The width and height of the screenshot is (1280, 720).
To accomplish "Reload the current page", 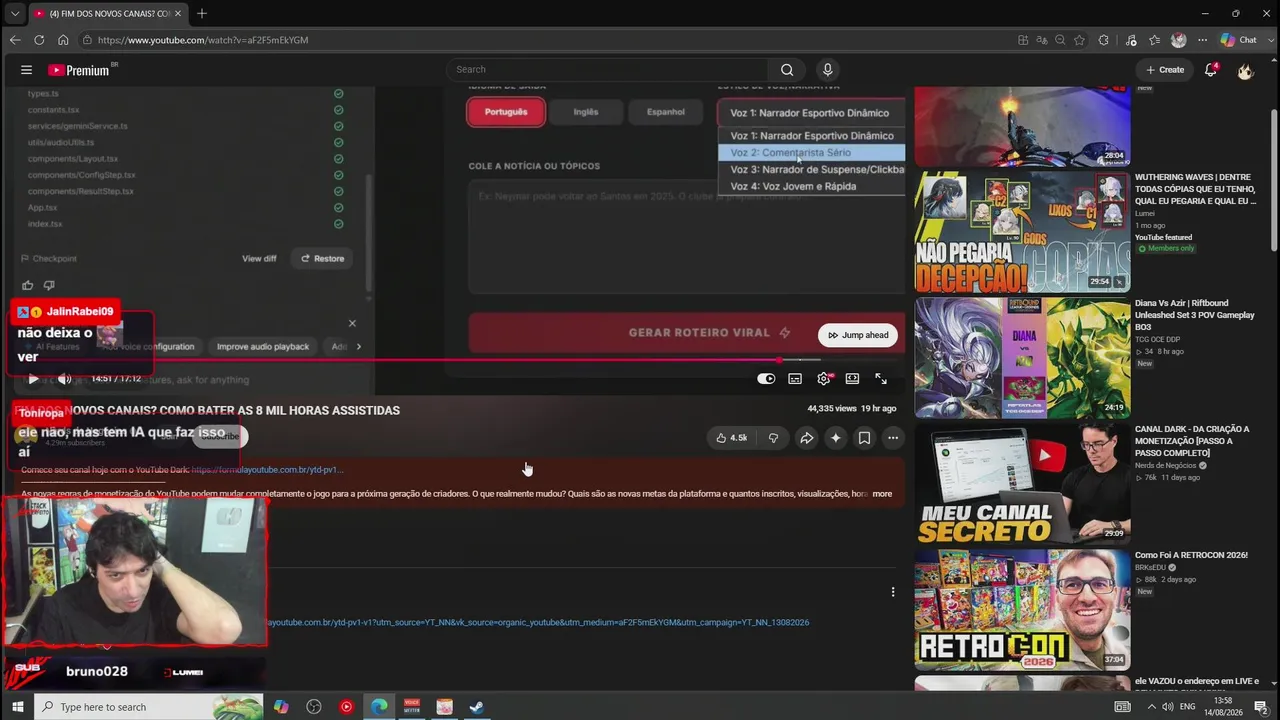I will (x=39, y=40).
